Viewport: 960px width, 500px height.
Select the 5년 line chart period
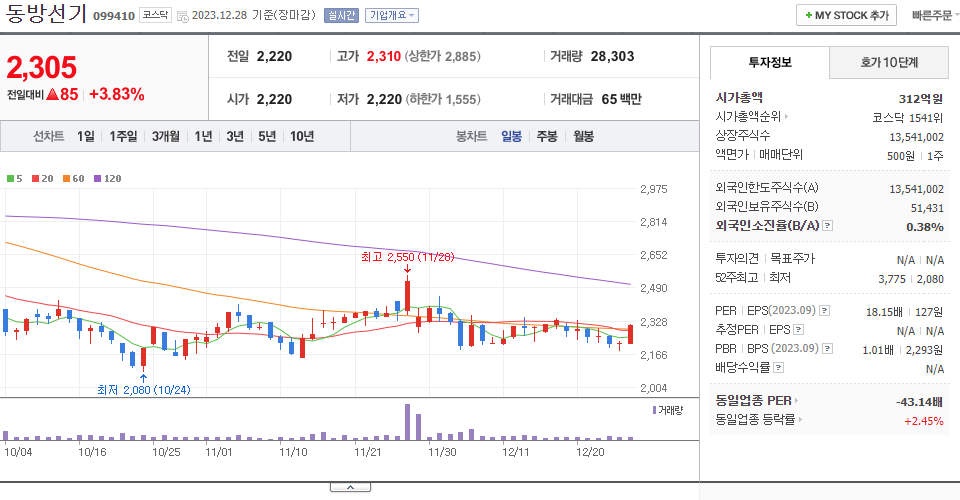267,136
